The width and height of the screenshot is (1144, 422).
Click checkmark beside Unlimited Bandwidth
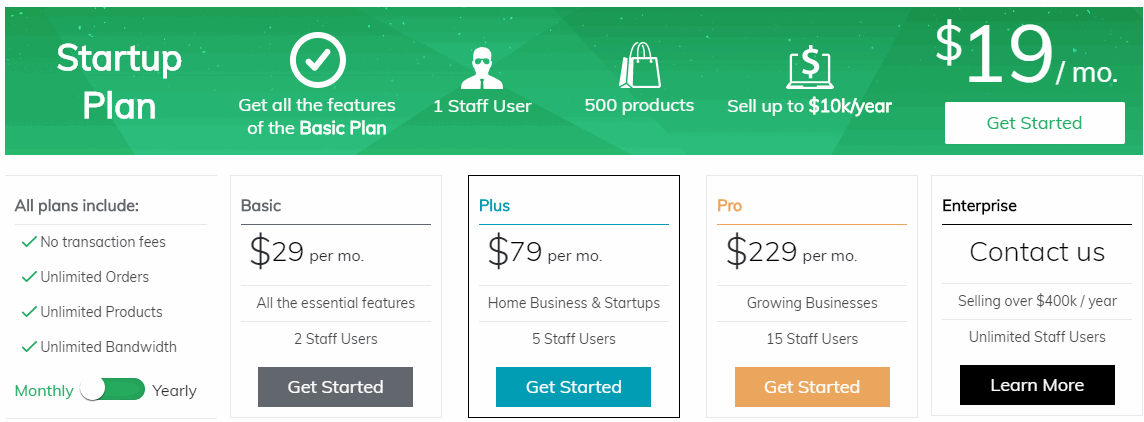29,347
